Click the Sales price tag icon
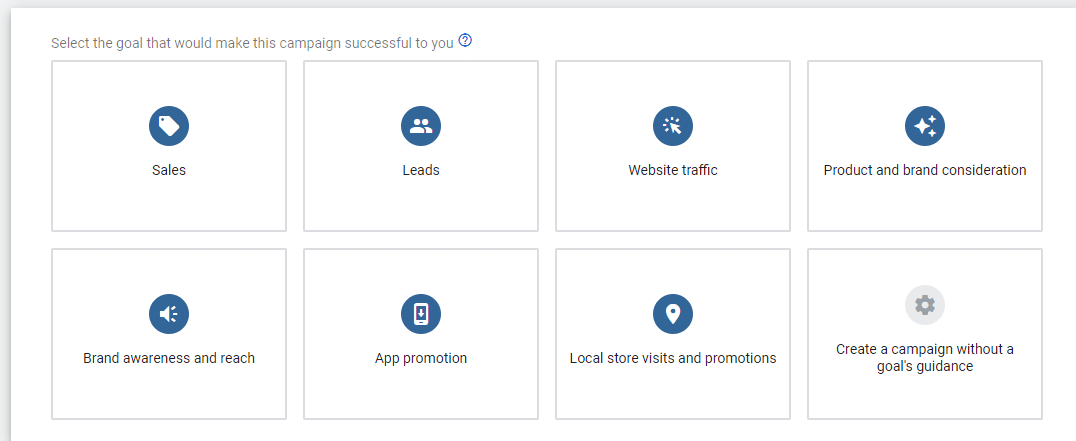The width and height of the screenshot is (1076, 441). click(169, 125)
